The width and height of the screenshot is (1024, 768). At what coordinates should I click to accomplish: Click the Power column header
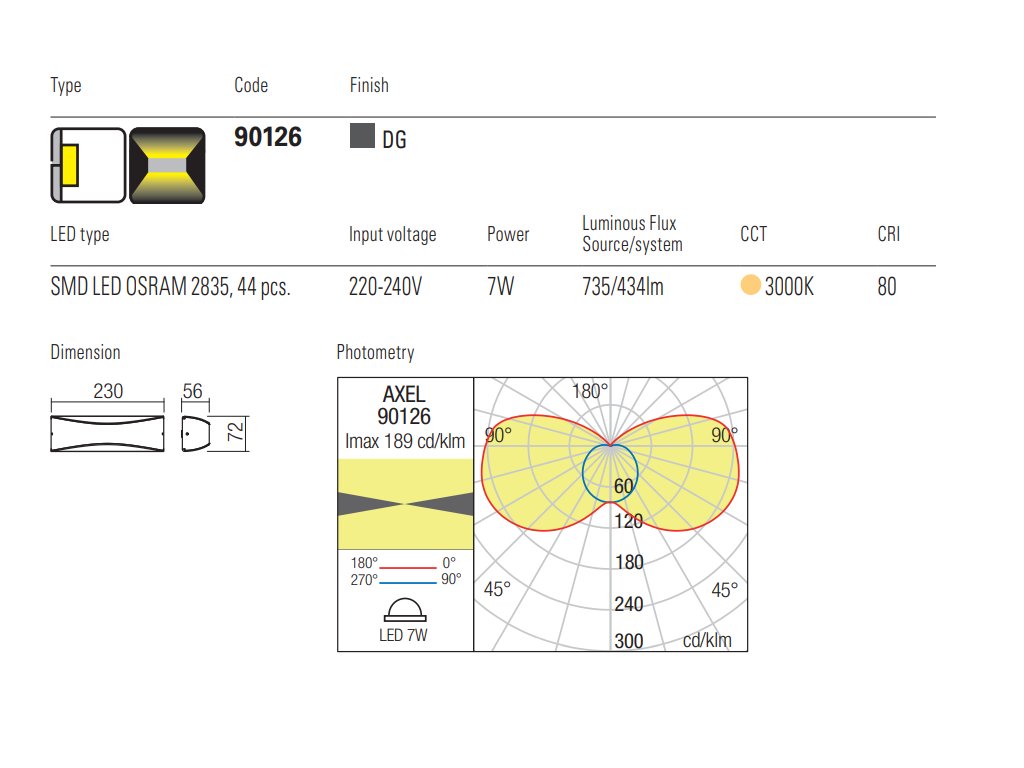508,234
